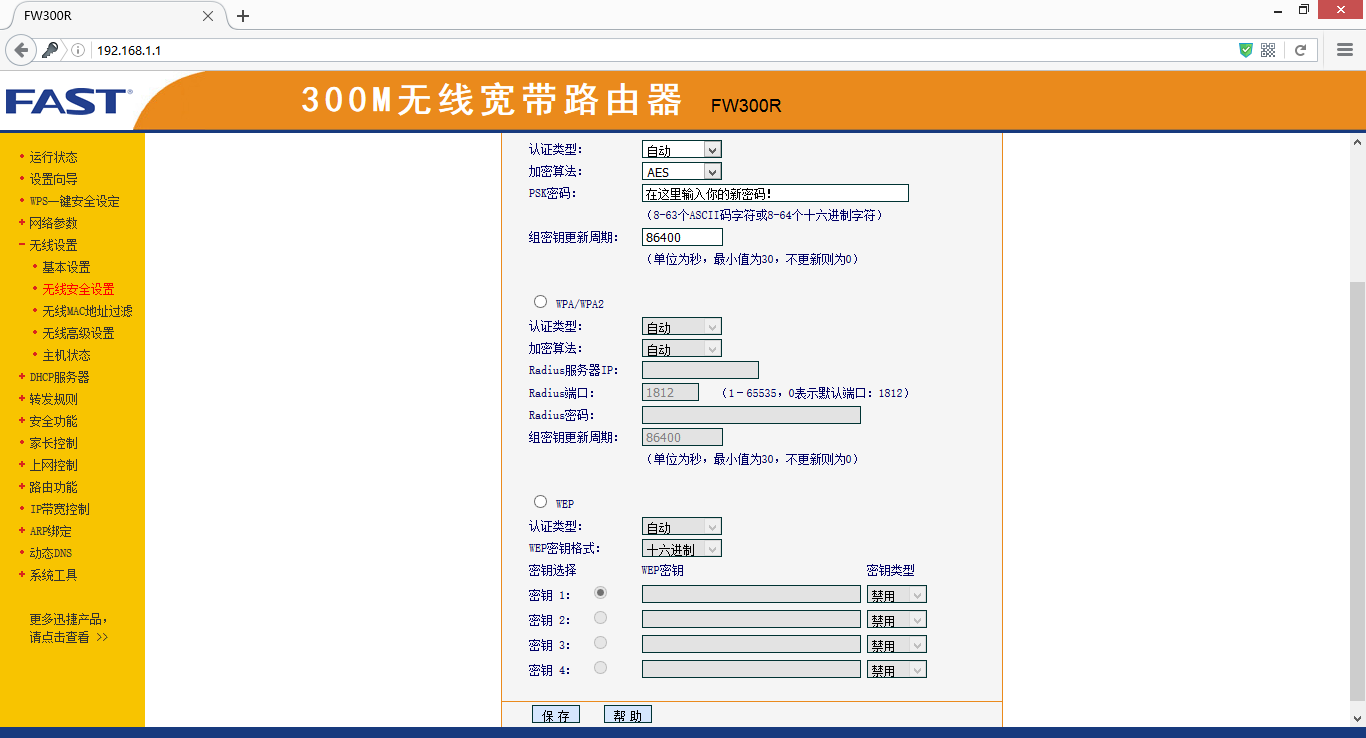Click the 帮助 help button
The height and width of the screenshot is (738, 1366).
(x=628, y=715)
